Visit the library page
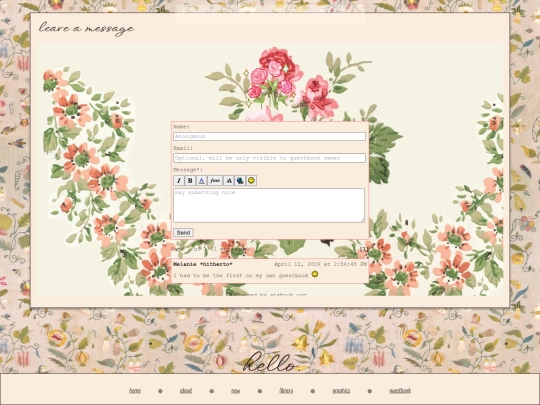 [286, 391]
